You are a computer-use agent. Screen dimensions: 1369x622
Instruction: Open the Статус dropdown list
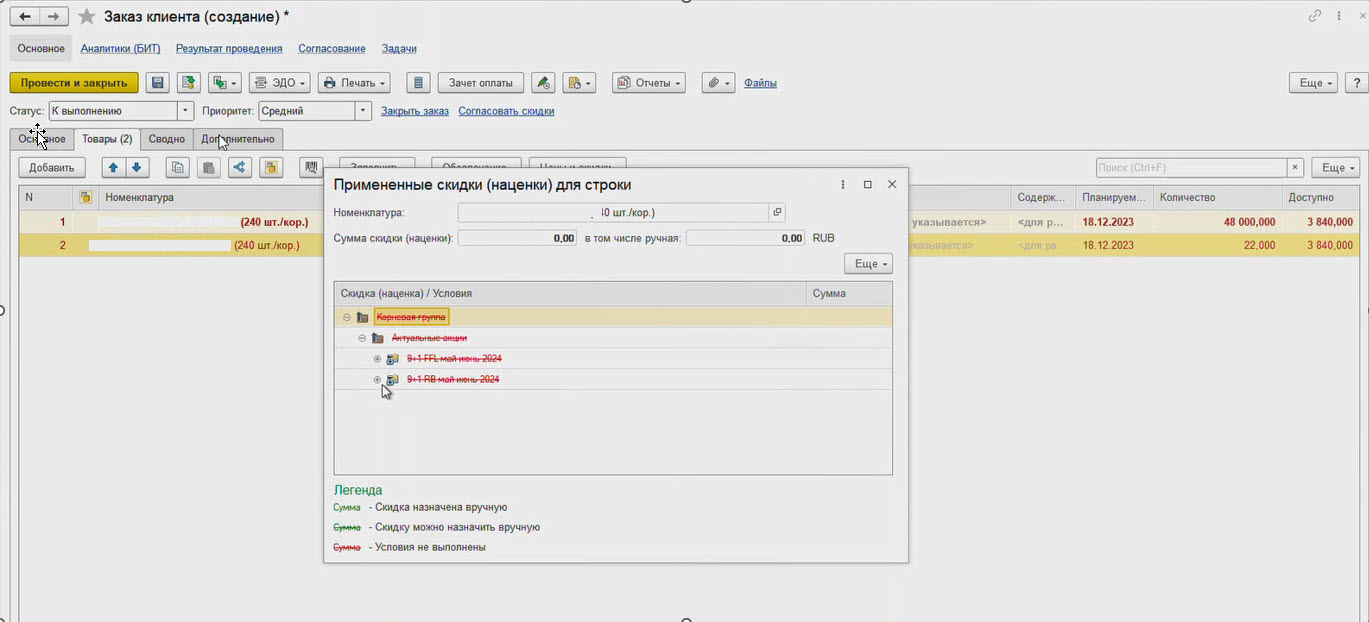point(185,111)
